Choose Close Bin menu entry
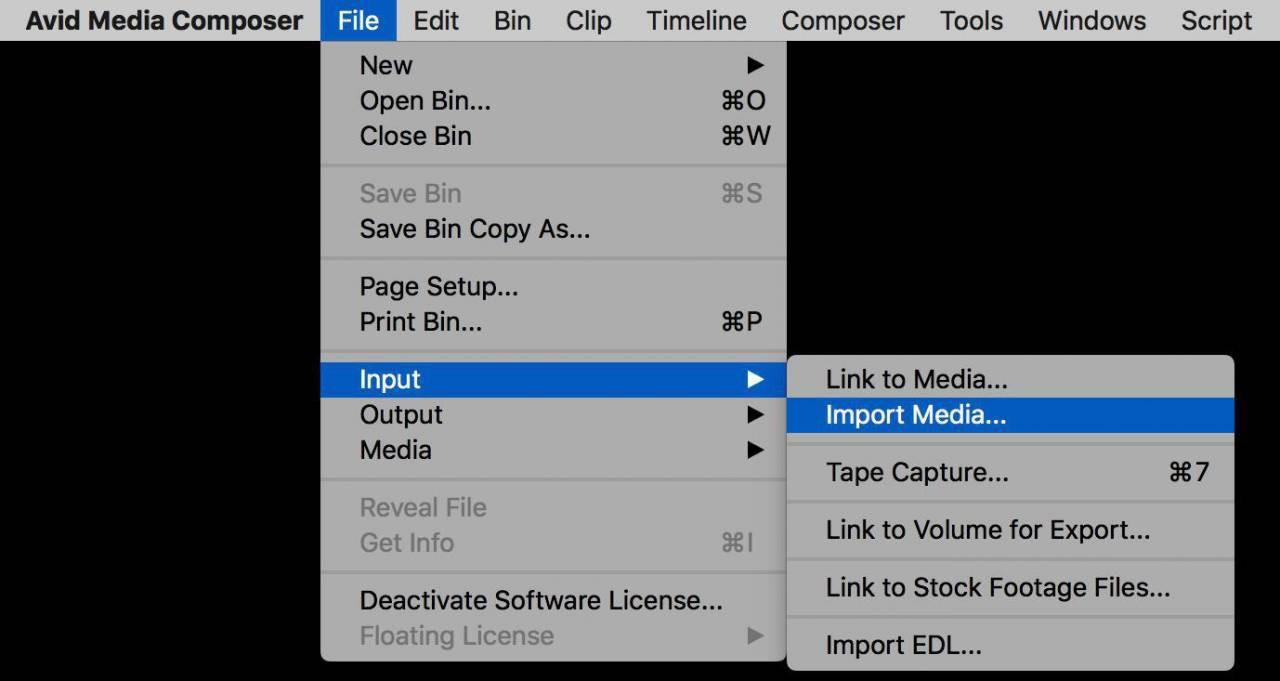 553,136
